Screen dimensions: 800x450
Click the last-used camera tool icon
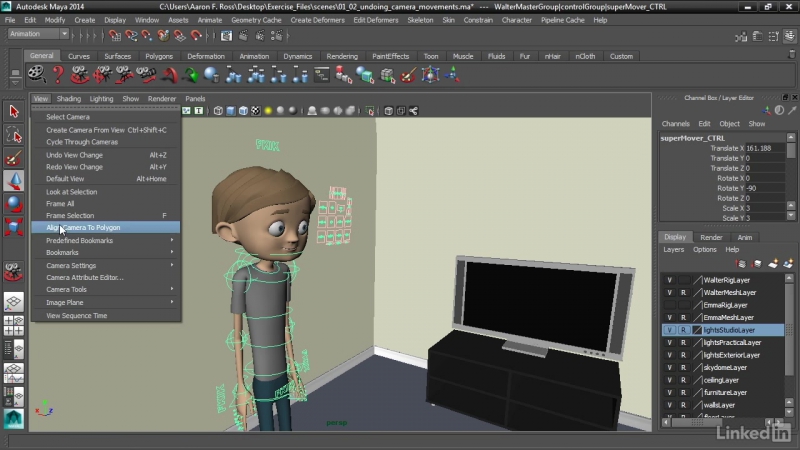pos(14,272)
